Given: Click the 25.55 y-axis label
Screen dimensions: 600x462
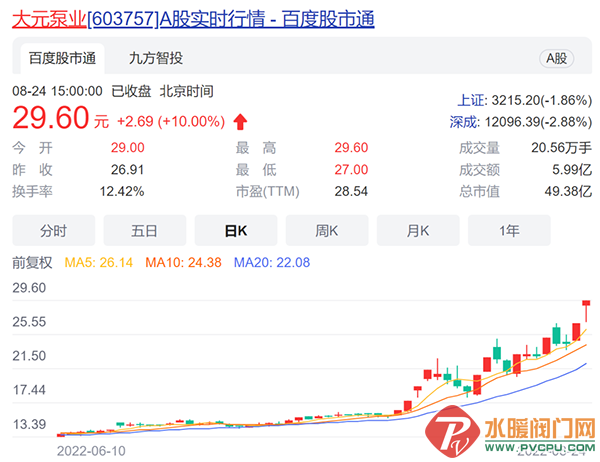Looking at the screenshot, I should click(x=29, y=322).
